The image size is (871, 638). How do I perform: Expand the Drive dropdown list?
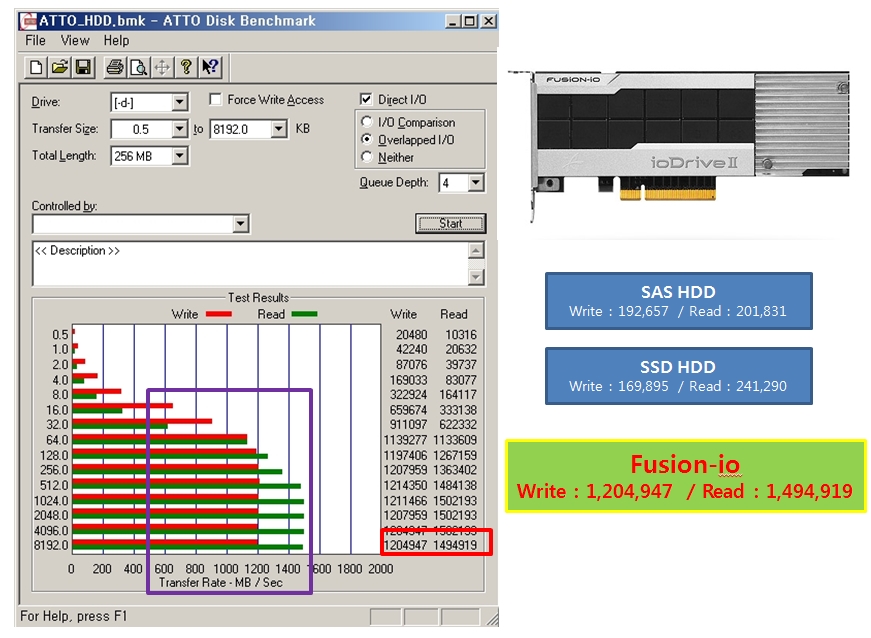[x=179, y=102]
